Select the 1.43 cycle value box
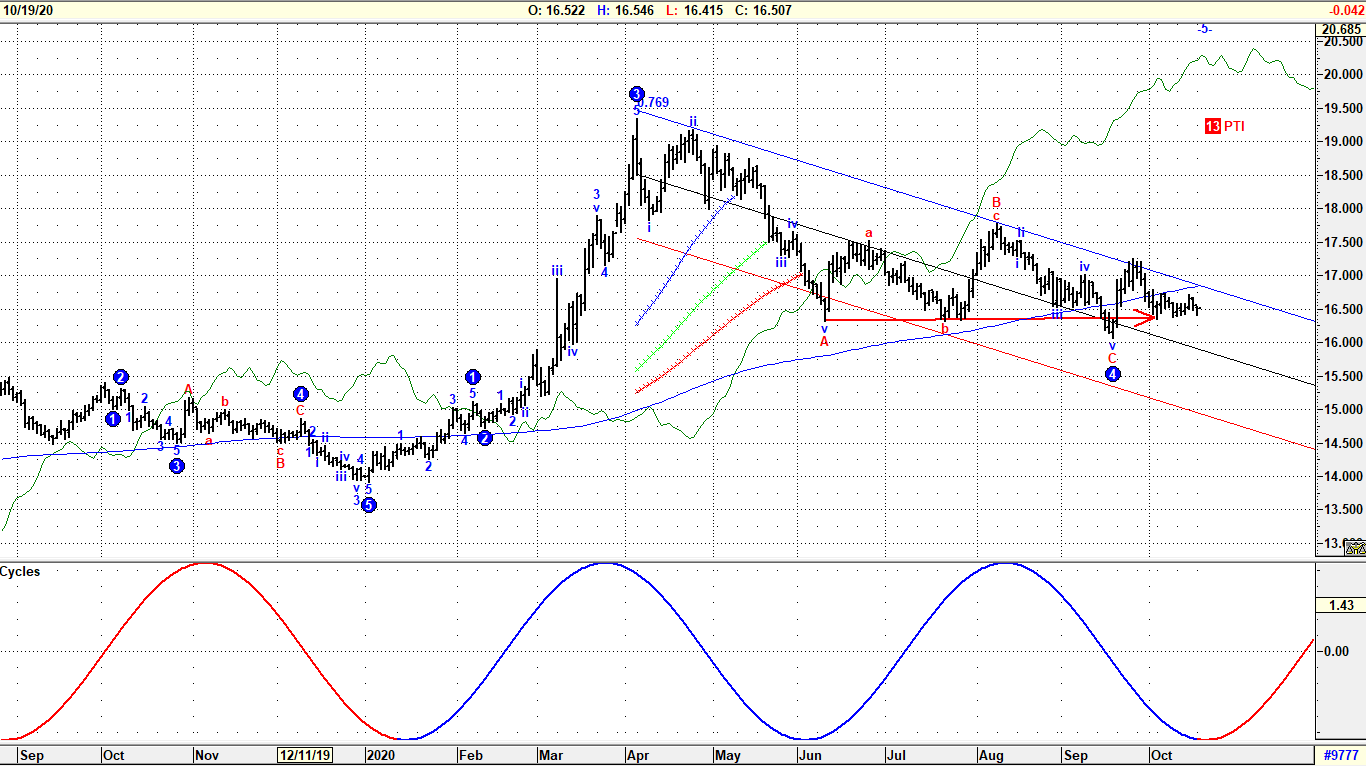Viewport: 1366px width, 766px height. (x=1341, y=606)
